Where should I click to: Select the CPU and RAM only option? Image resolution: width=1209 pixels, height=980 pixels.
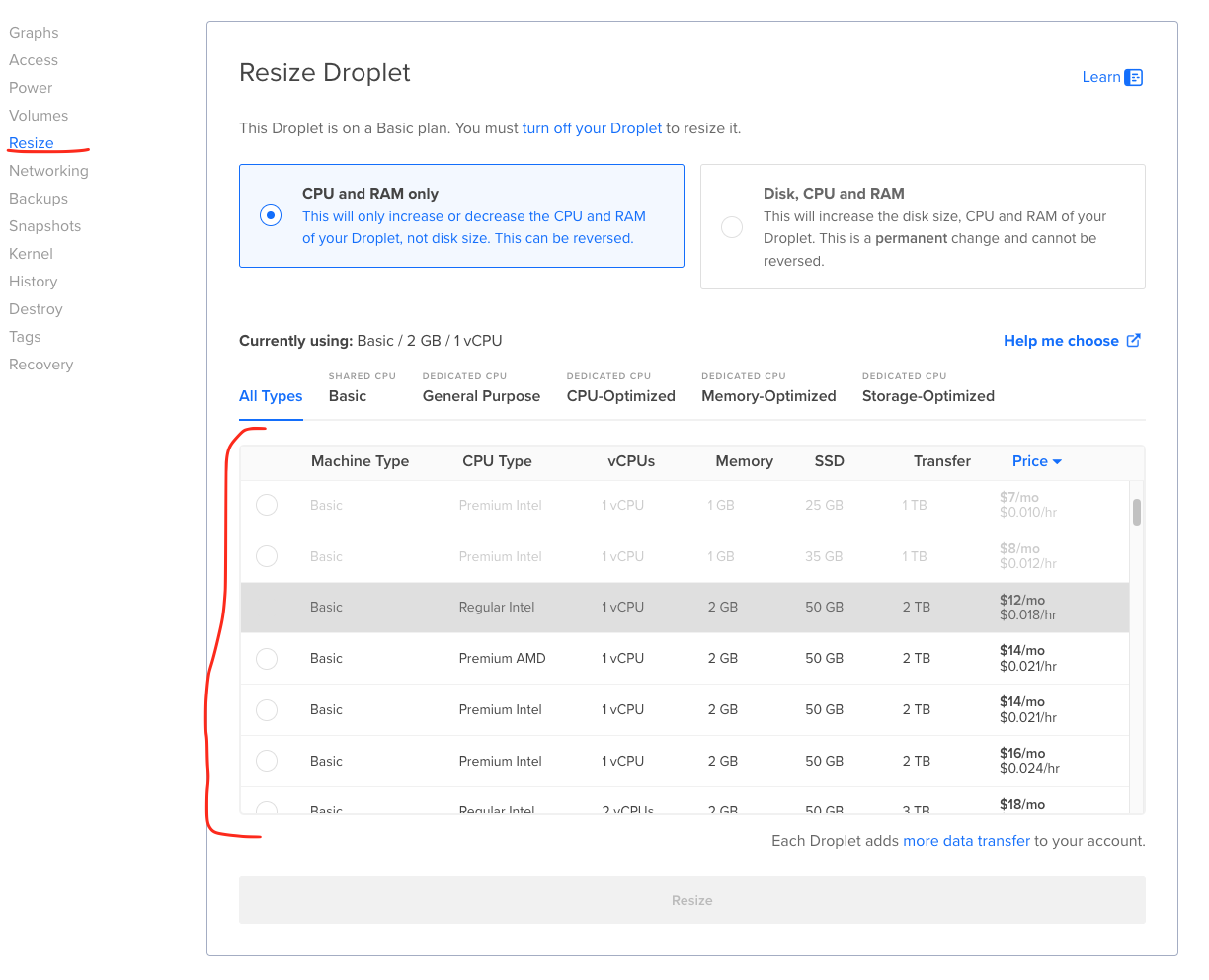pyautogui.click(x=271, y=215)
